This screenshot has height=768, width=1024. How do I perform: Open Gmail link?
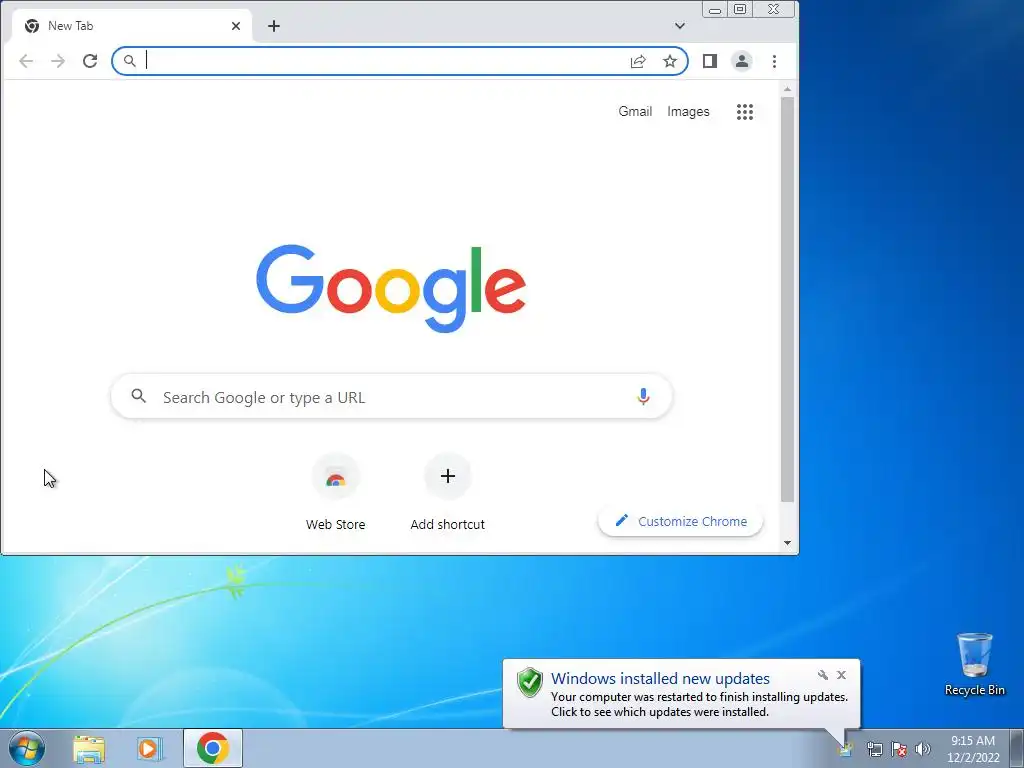[x=635, y=112]
